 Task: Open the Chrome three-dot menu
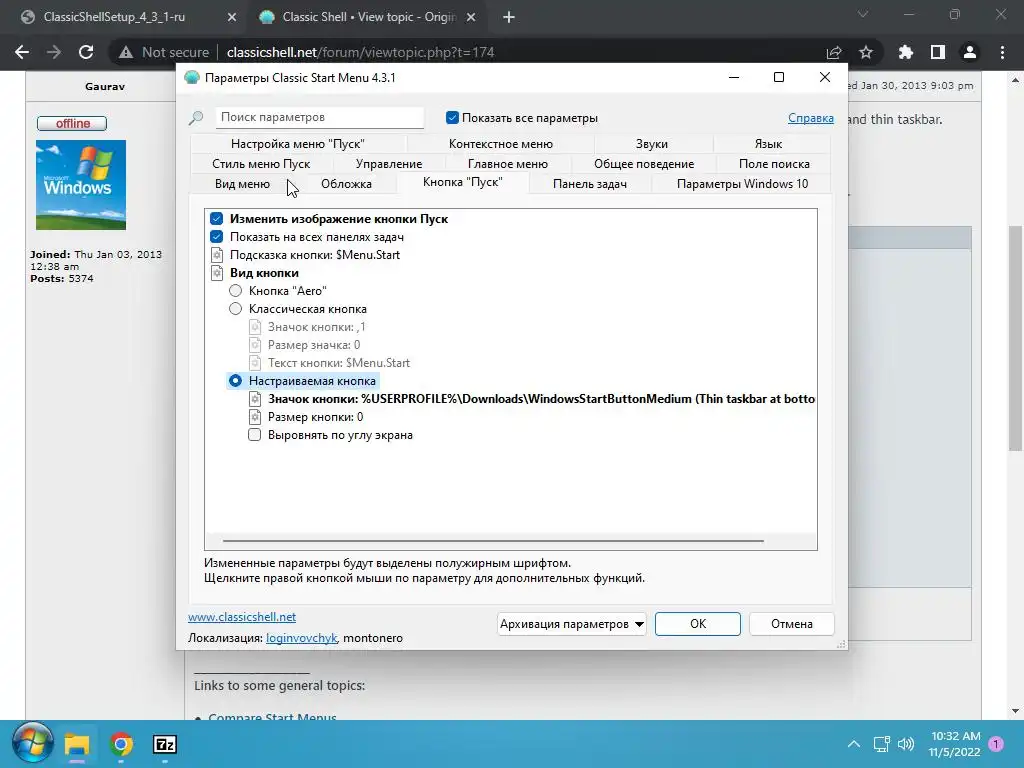click(x=1002, y=52)
